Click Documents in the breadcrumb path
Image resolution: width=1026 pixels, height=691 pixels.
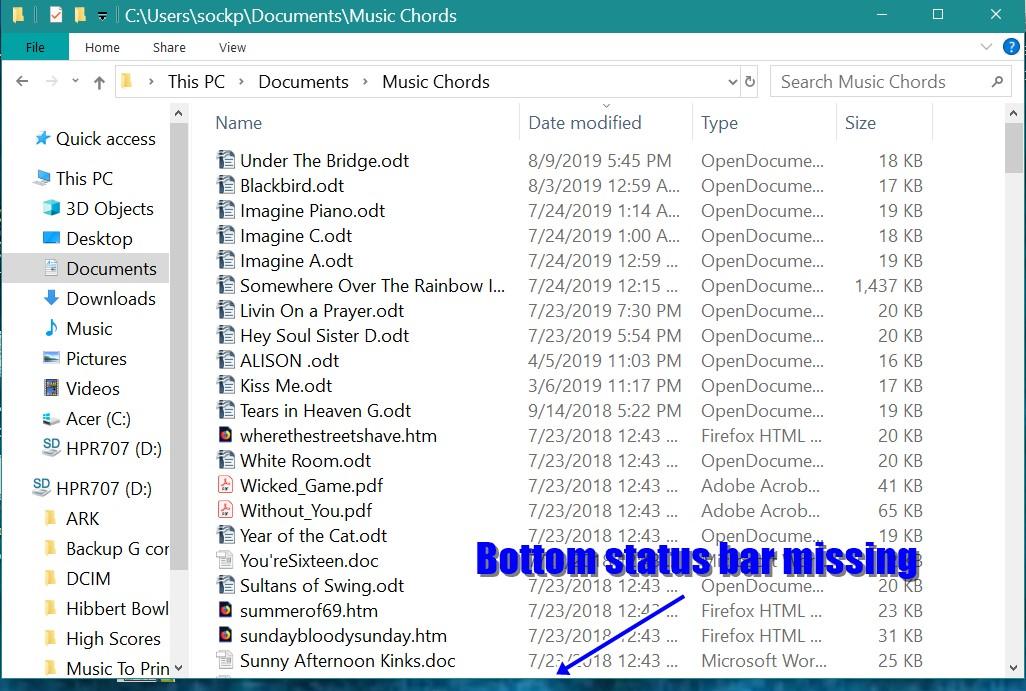coord(303,82)
